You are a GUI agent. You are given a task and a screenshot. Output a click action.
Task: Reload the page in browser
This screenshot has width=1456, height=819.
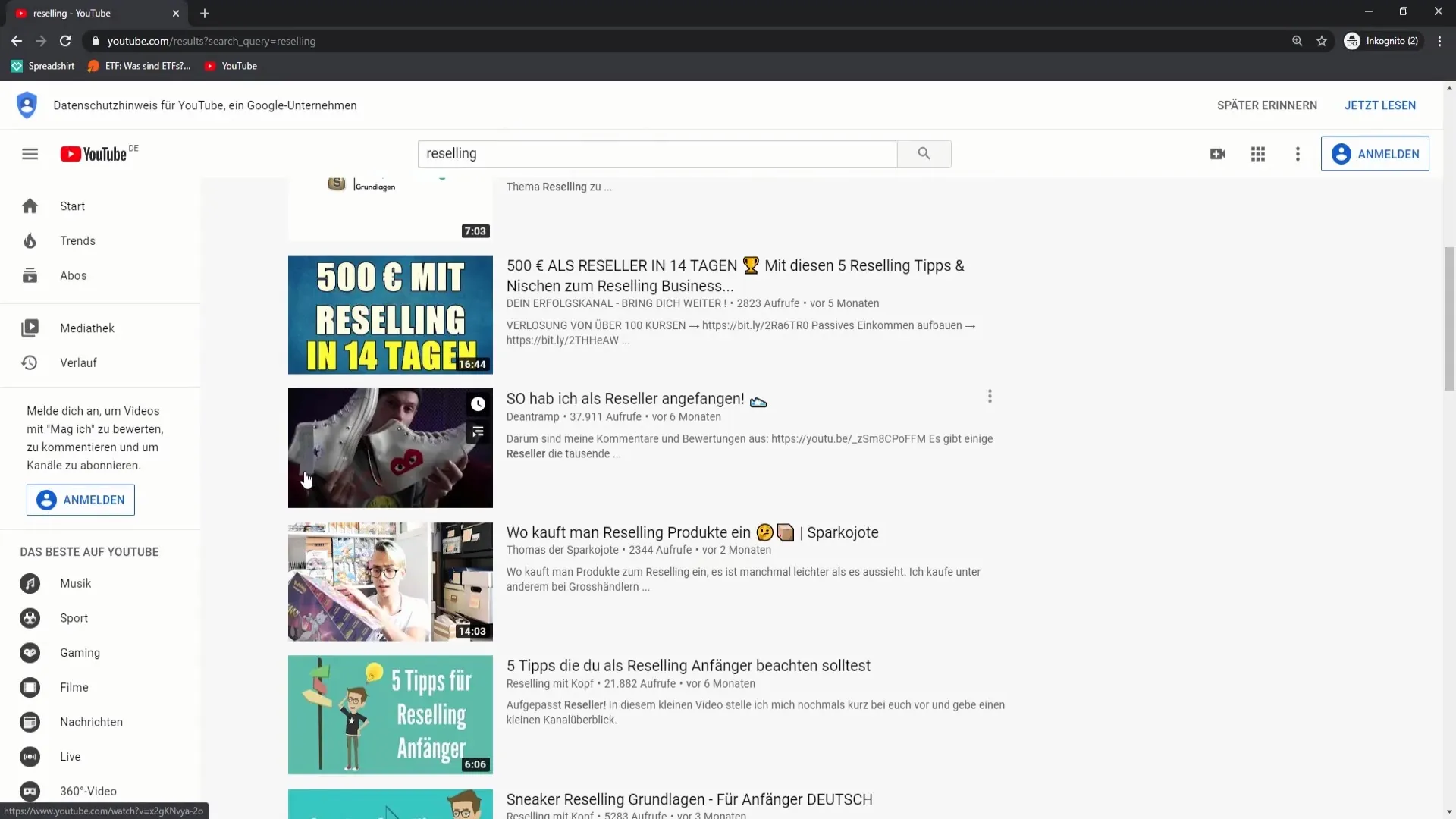point(65,41)
